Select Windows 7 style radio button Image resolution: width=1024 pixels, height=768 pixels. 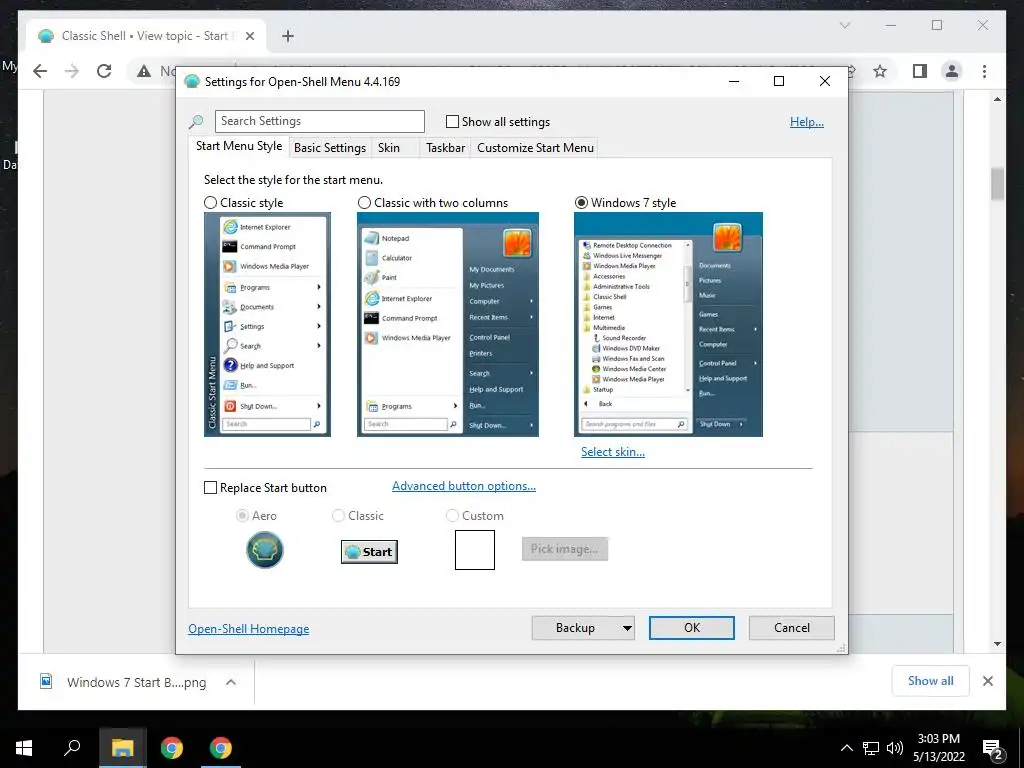pos(581,203)
